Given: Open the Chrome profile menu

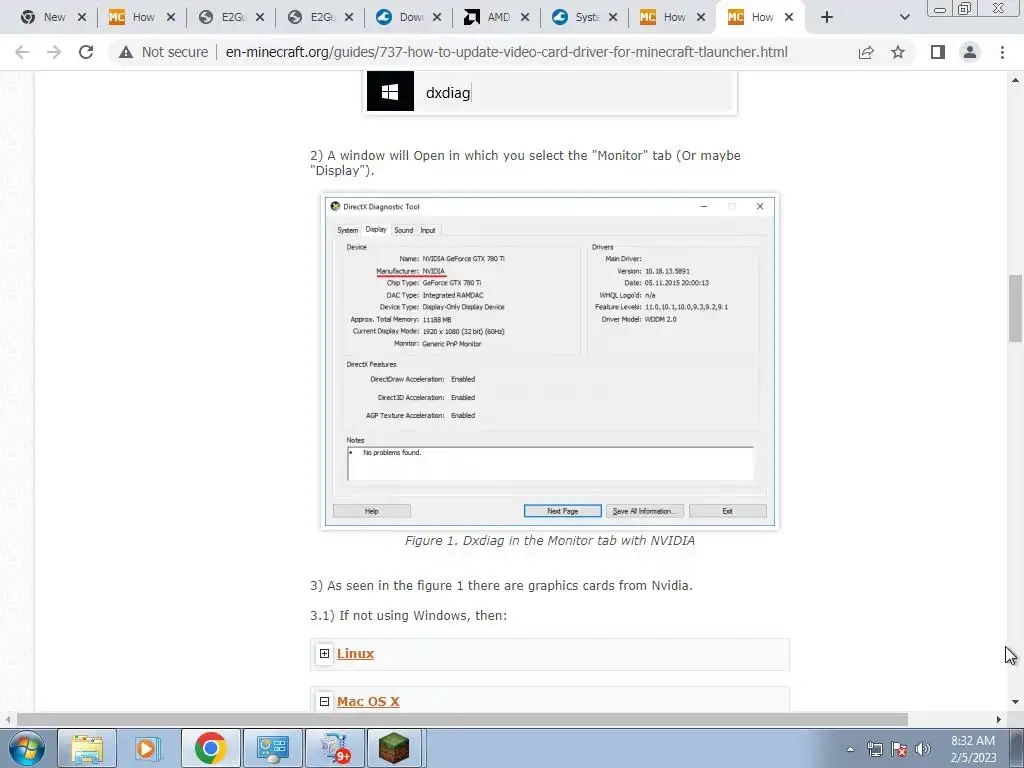Looking at the screenshot, I should [970, 52].
